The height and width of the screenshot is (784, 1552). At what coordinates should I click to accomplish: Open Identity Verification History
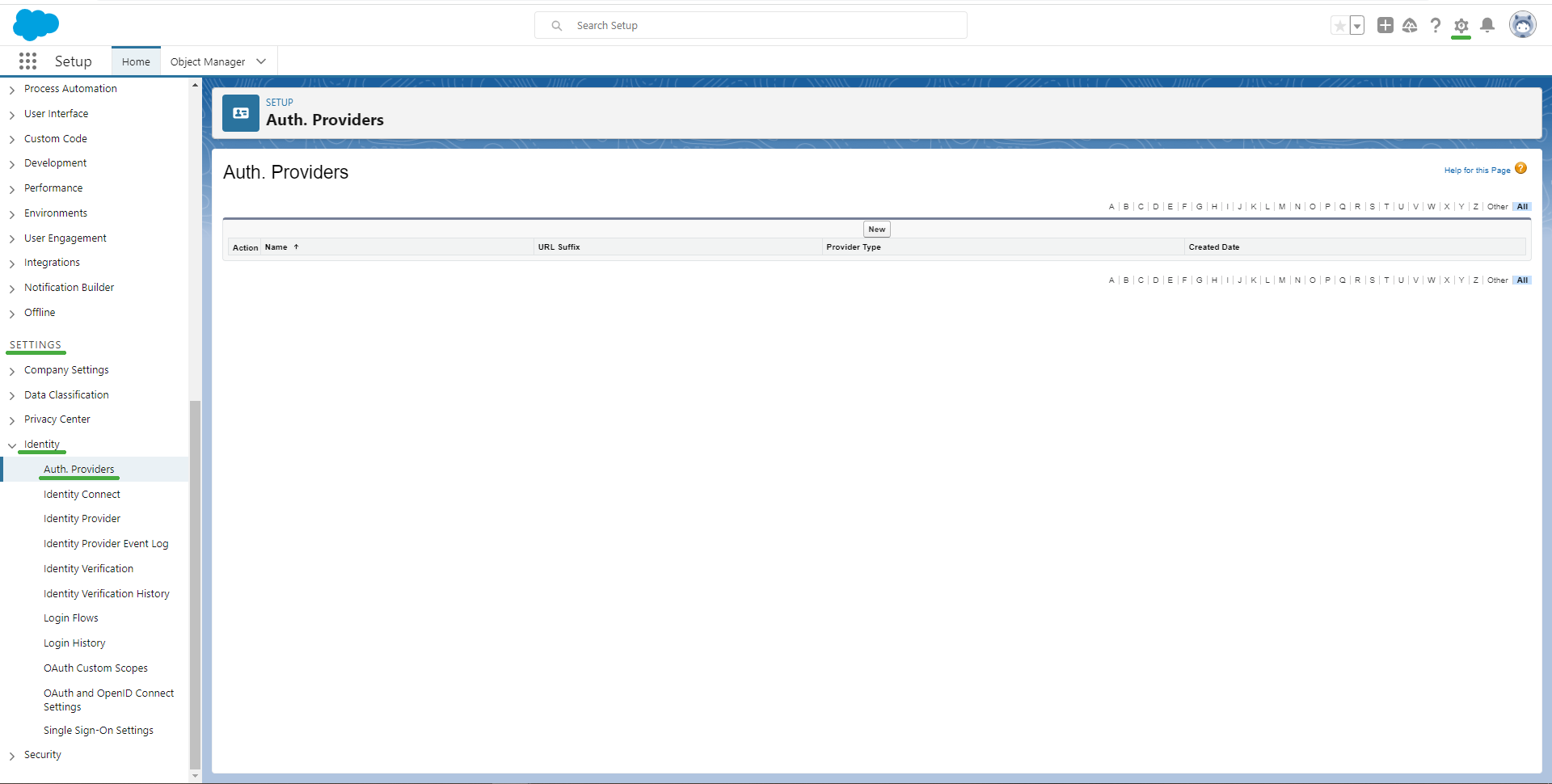(107, 594)
